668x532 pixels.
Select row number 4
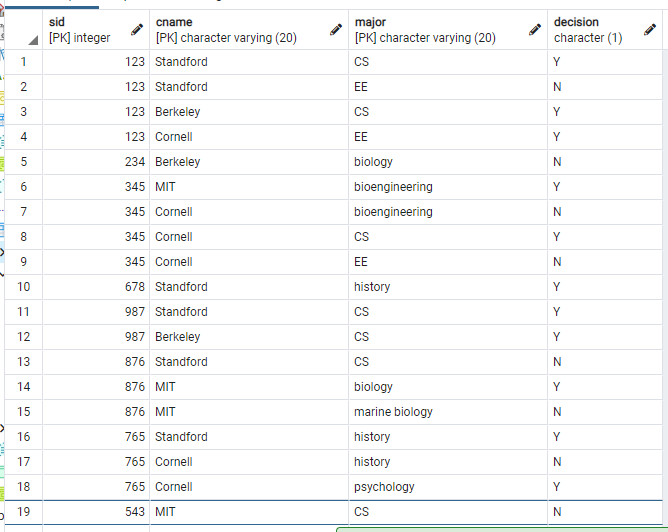pos(23,137)
